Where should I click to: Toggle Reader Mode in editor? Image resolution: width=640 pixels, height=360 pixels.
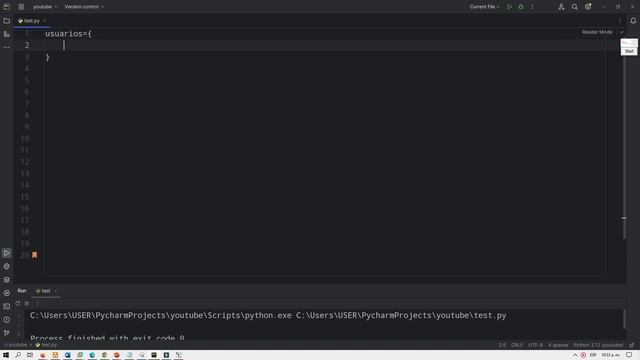pos(597,32)
